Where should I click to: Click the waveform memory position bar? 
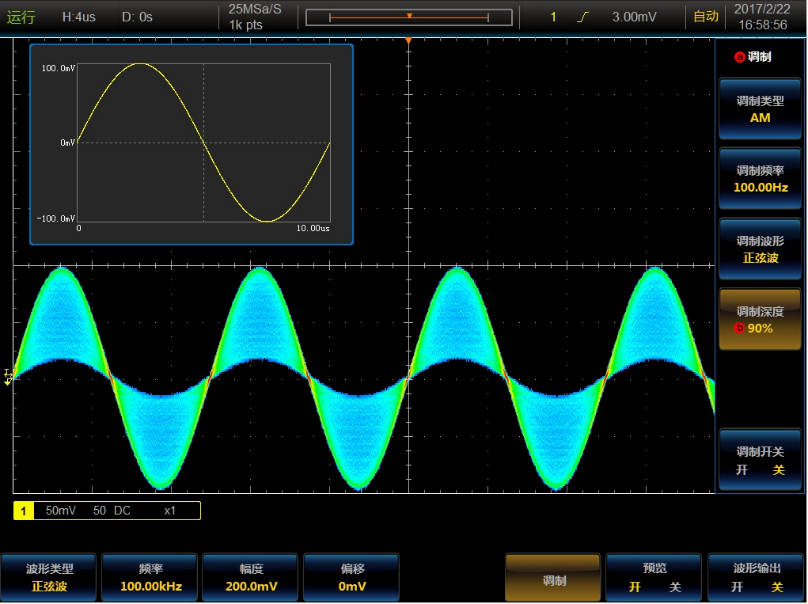[x=409, y=17]
